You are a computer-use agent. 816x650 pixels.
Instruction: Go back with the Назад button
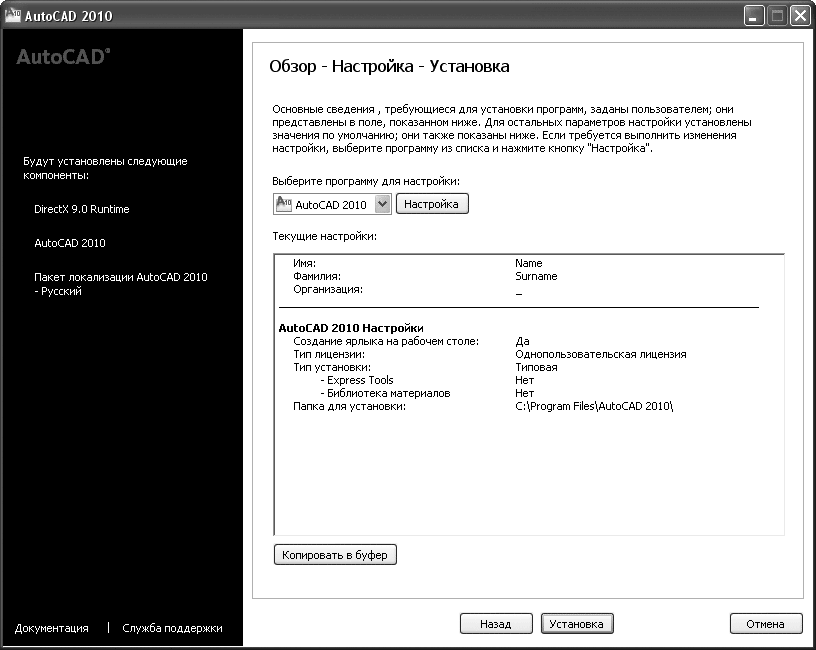click(x=495, y=623)
